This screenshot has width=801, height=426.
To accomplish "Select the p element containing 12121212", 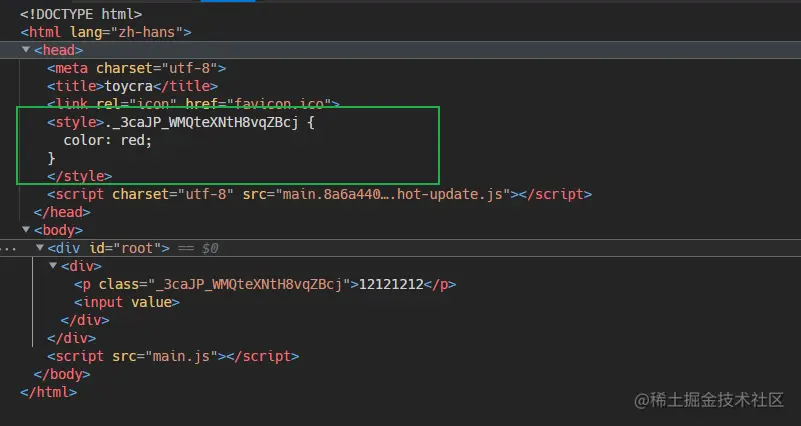I will point(265,284).
